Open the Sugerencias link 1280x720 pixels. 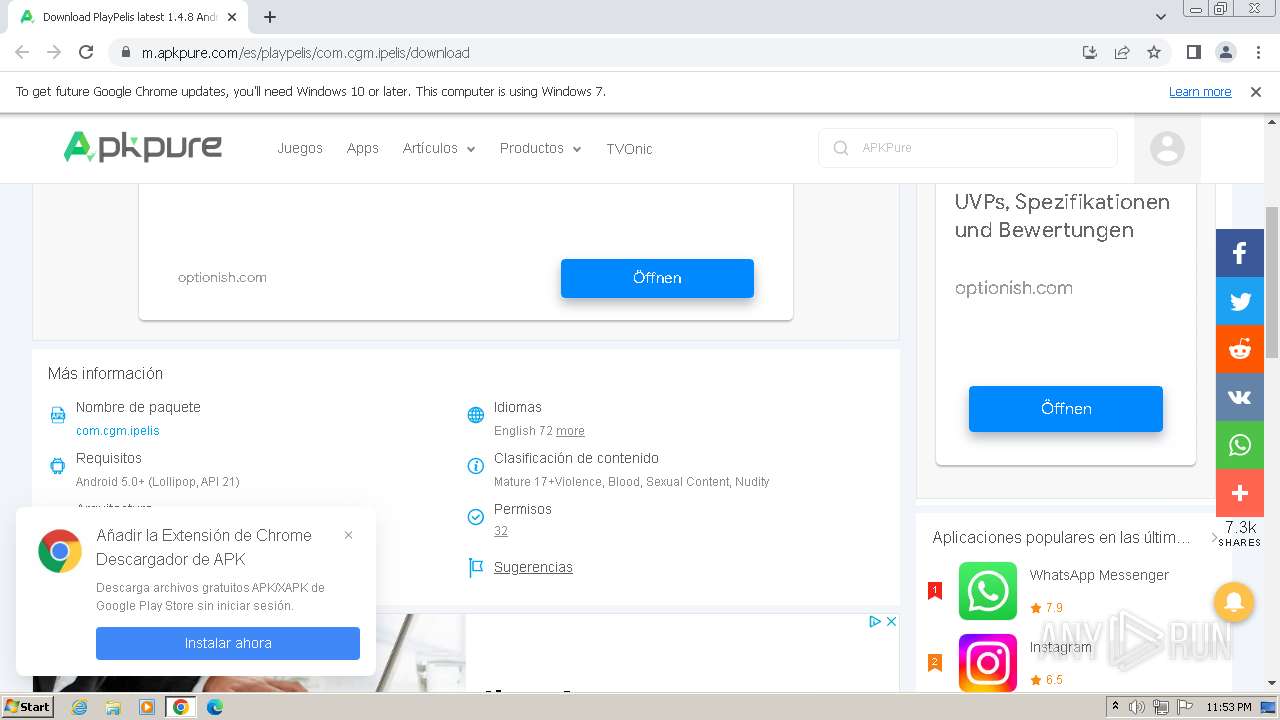coord(533,567)
